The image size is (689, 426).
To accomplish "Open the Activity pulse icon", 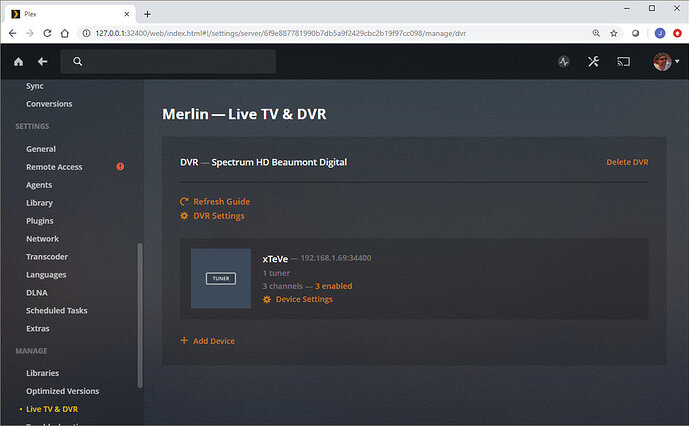I will [564, 62].
